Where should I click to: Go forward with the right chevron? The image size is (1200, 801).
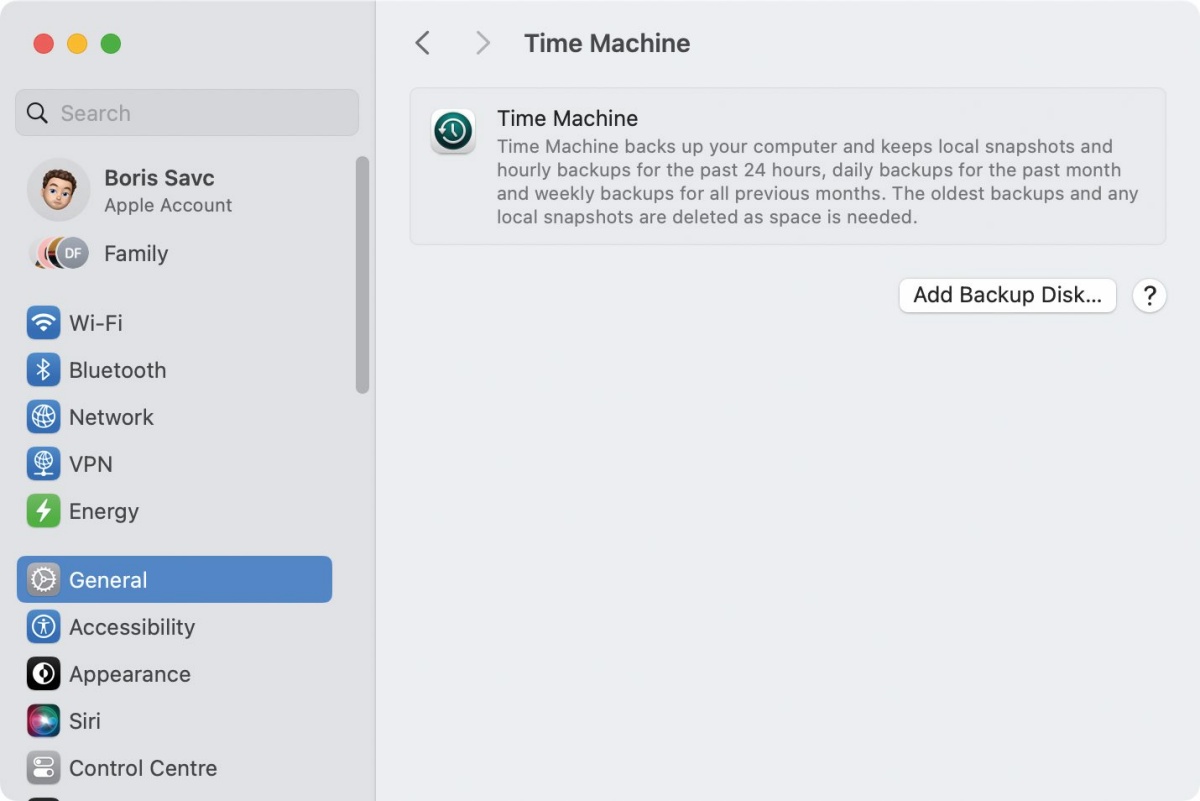(x=483, y=43)
